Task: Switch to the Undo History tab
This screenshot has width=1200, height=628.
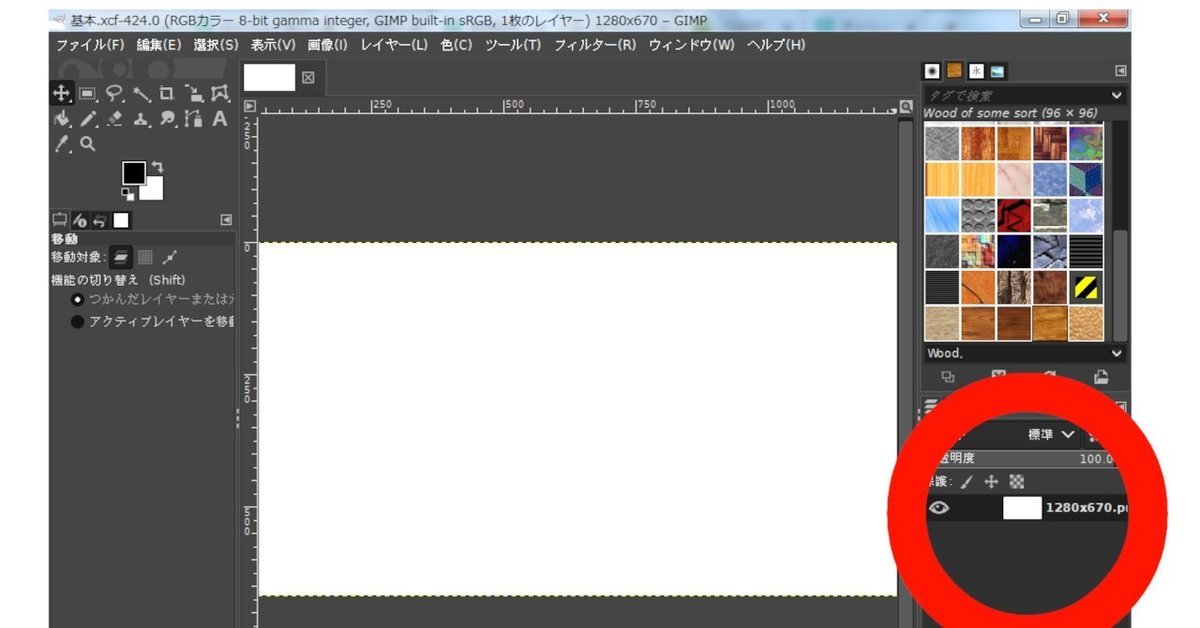Action: pos(100,220)
